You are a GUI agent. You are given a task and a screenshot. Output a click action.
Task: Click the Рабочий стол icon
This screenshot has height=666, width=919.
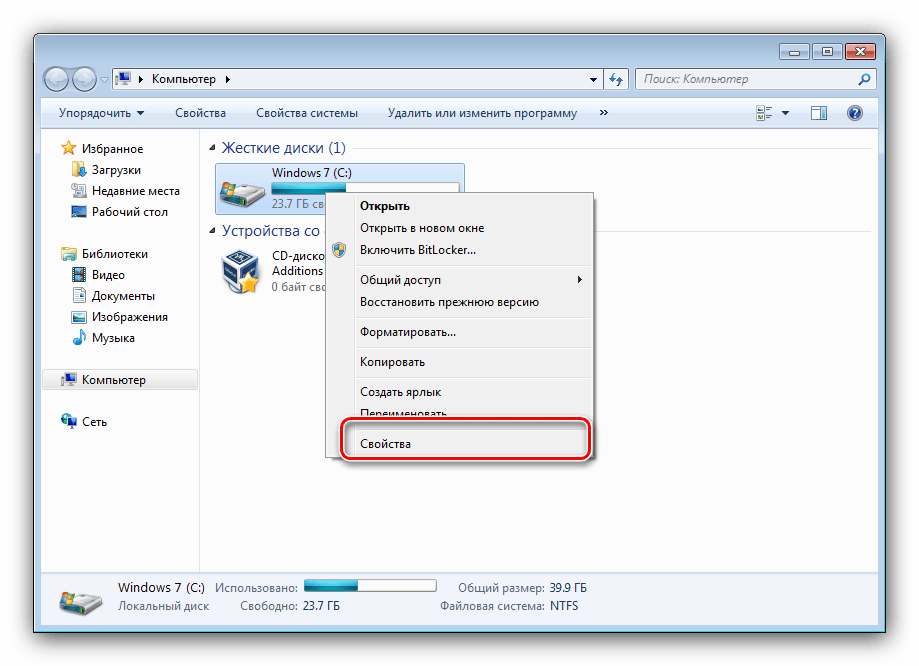[x=79, y=212]
